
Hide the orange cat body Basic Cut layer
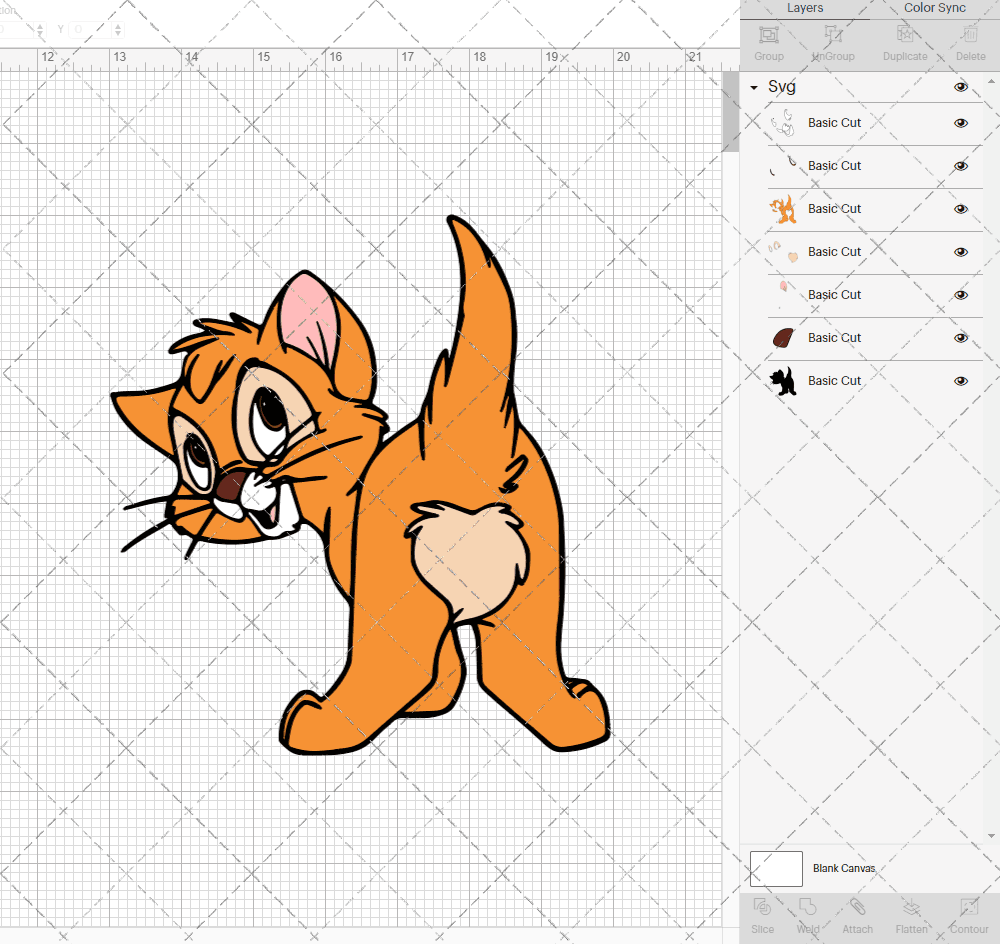click(960, 209)
